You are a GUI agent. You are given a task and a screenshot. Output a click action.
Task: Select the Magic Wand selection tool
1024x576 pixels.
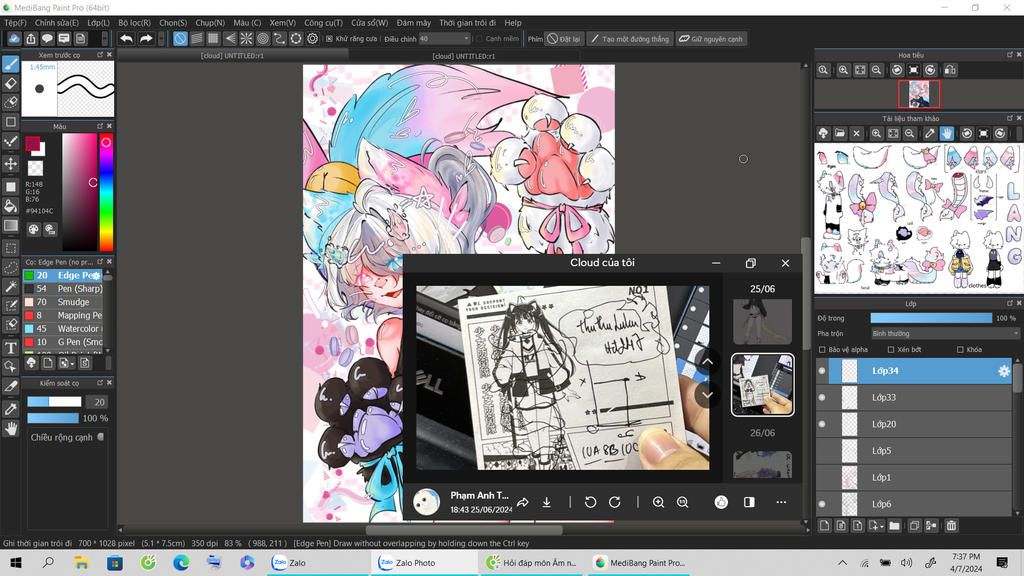(10, 286)
